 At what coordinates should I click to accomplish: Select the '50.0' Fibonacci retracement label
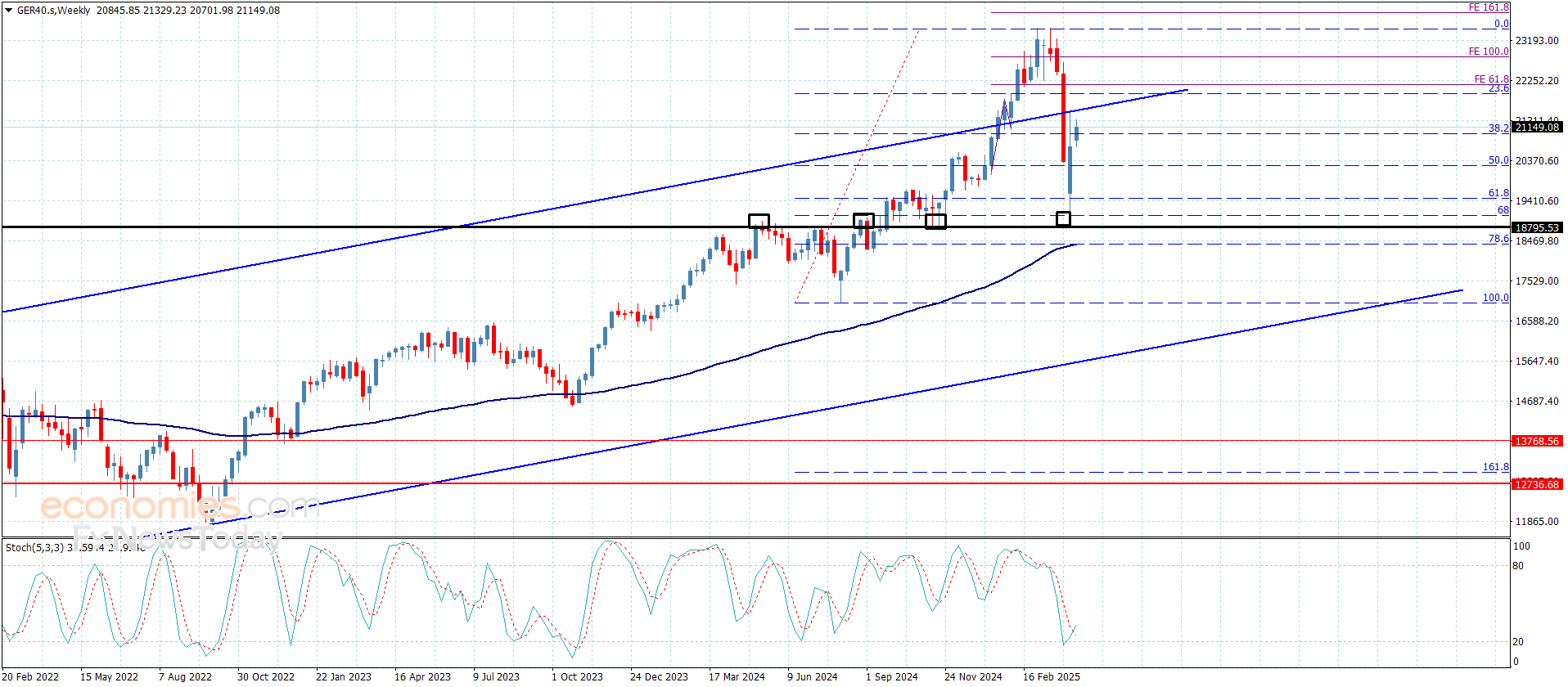1498,160
